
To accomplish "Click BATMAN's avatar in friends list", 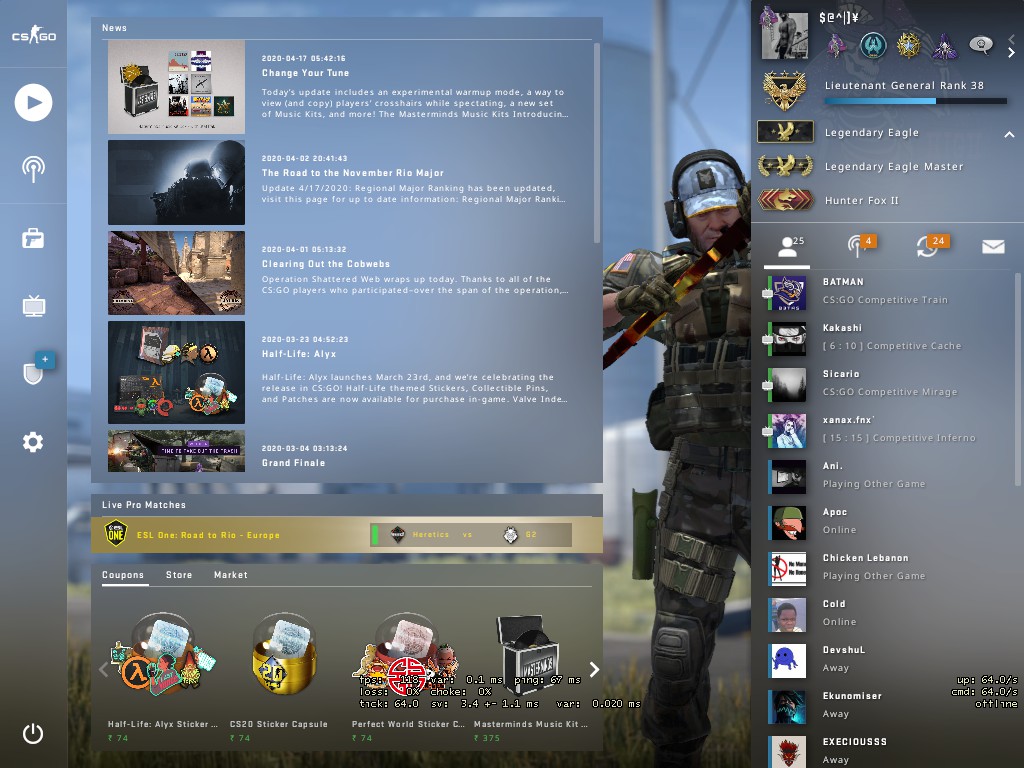I will click(x=787, y=293).
